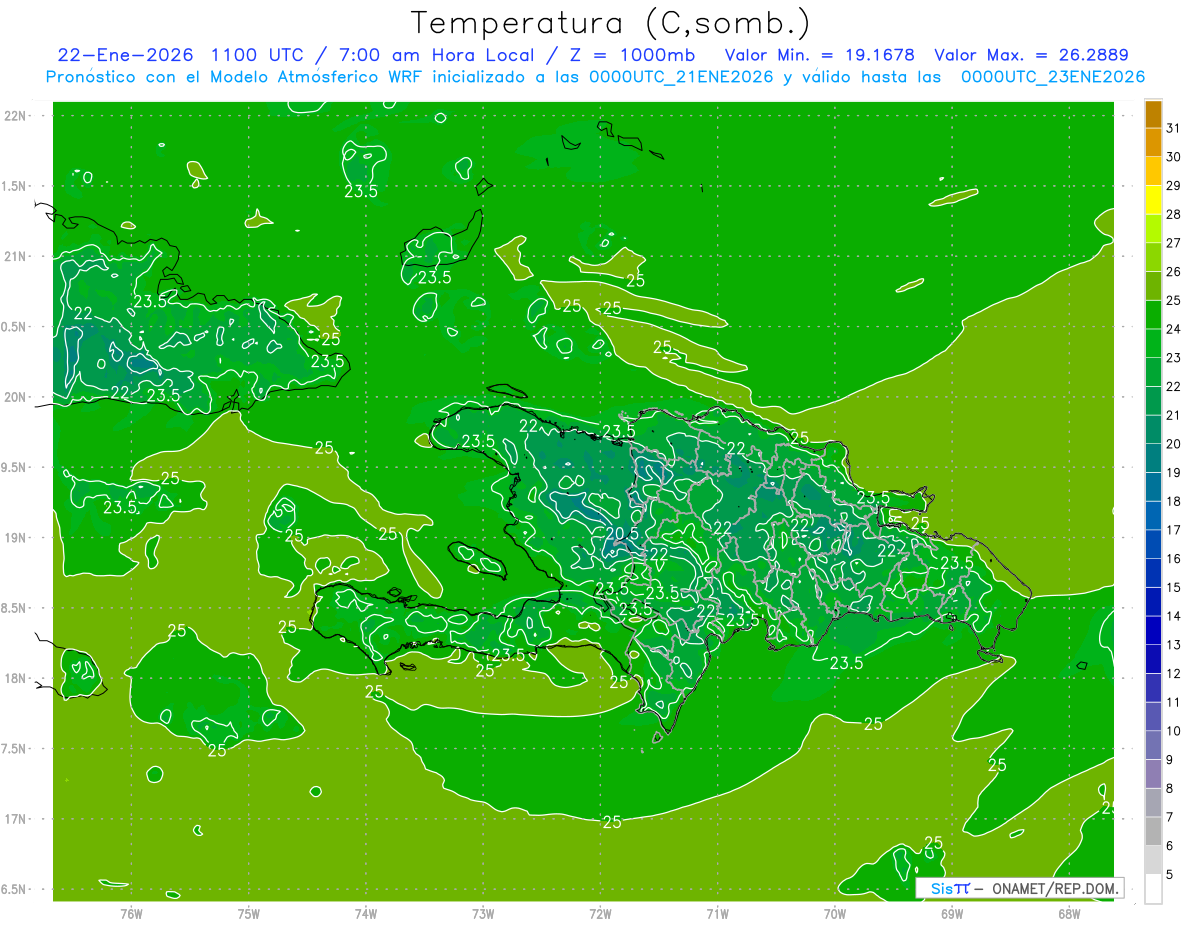Click legend color swatch between 19 and 20
Image resolution: width=1200 pixels, height=927 pixels.
coord(1153,459)
